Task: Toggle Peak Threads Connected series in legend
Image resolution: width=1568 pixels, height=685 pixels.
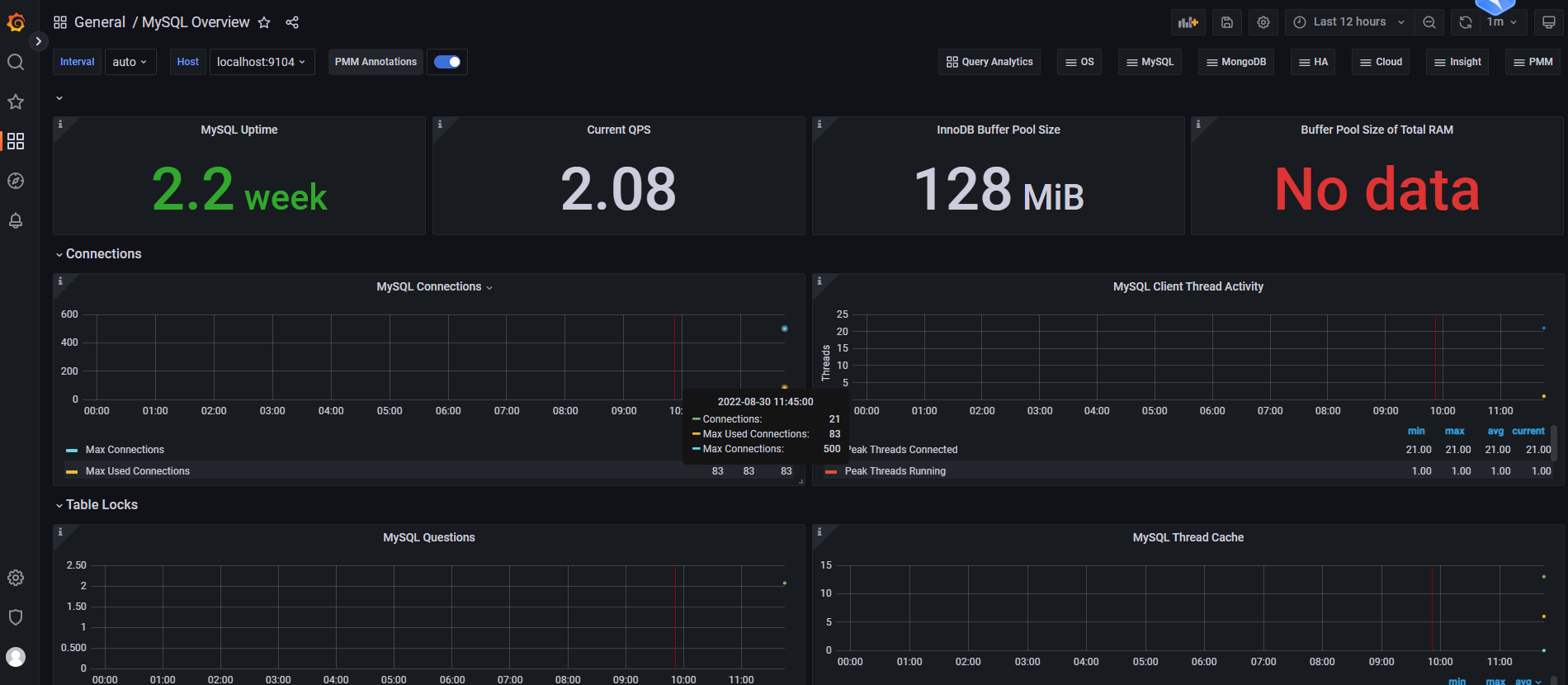Action: 902,450
